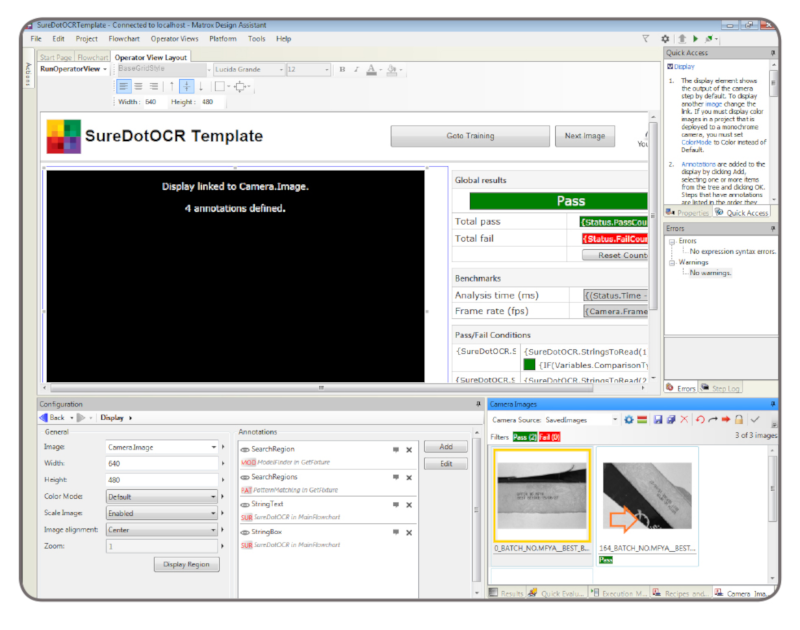The height and width of the screenshot is (630, 800).
Task: Click the Back navigation button
Action: [52, 417]
